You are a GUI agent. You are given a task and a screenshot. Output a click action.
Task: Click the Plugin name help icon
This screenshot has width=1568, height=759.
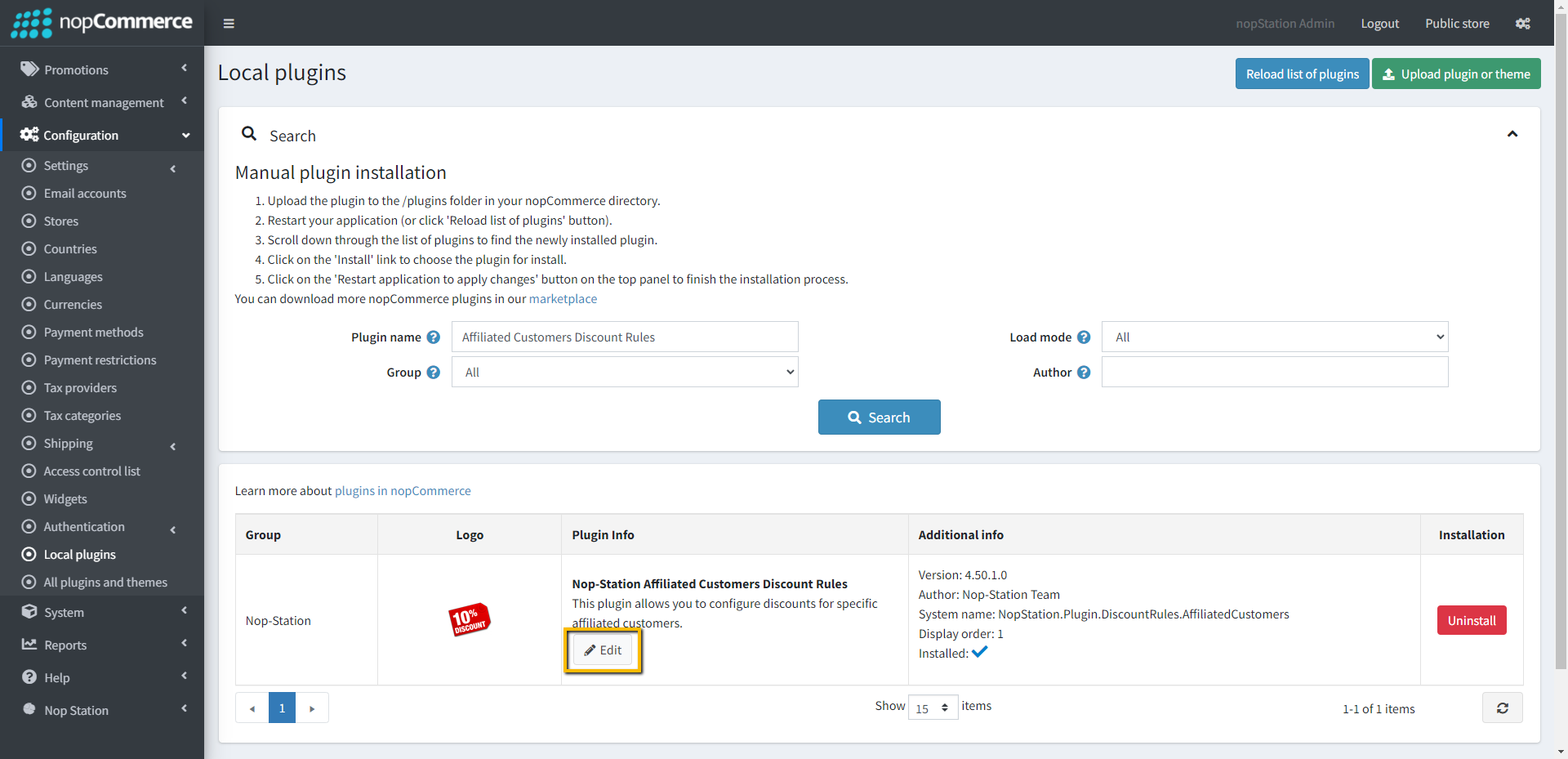434,337
